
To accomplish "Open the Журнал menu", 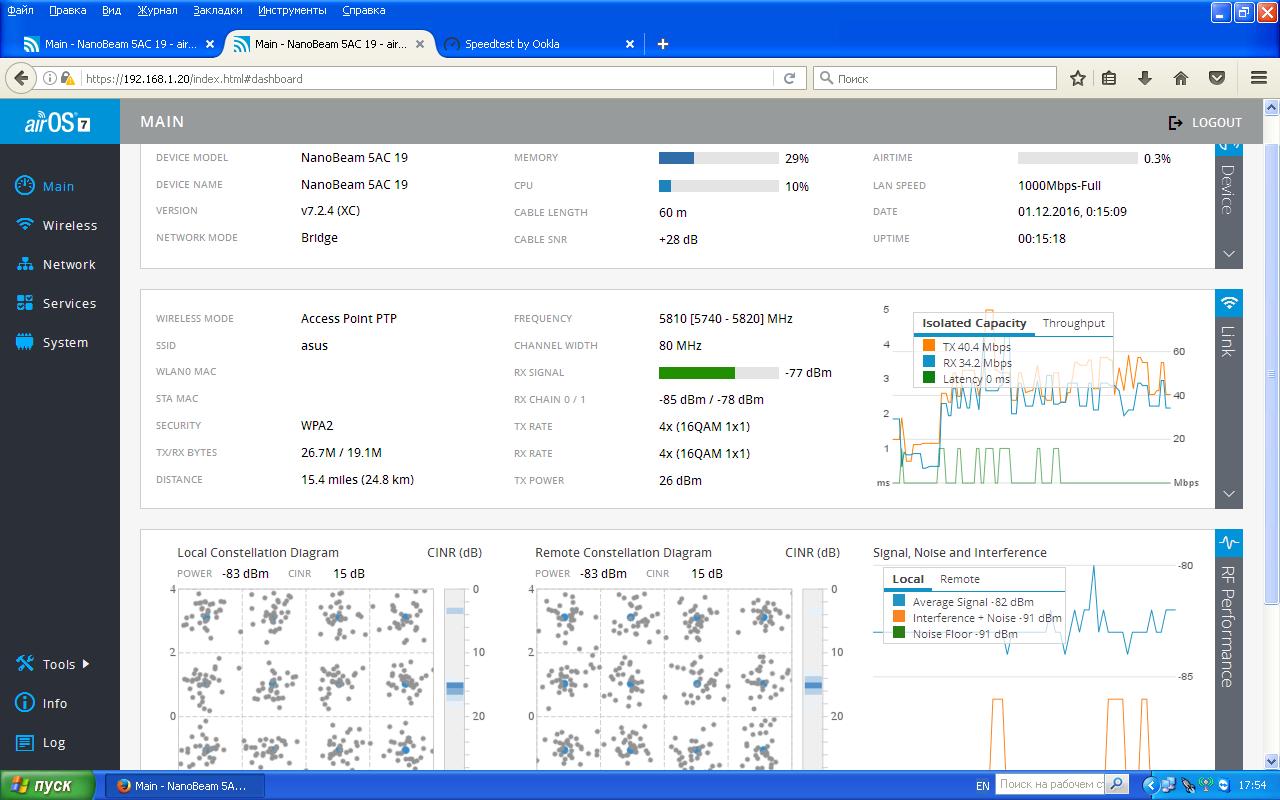I will (x=157, y=10).
